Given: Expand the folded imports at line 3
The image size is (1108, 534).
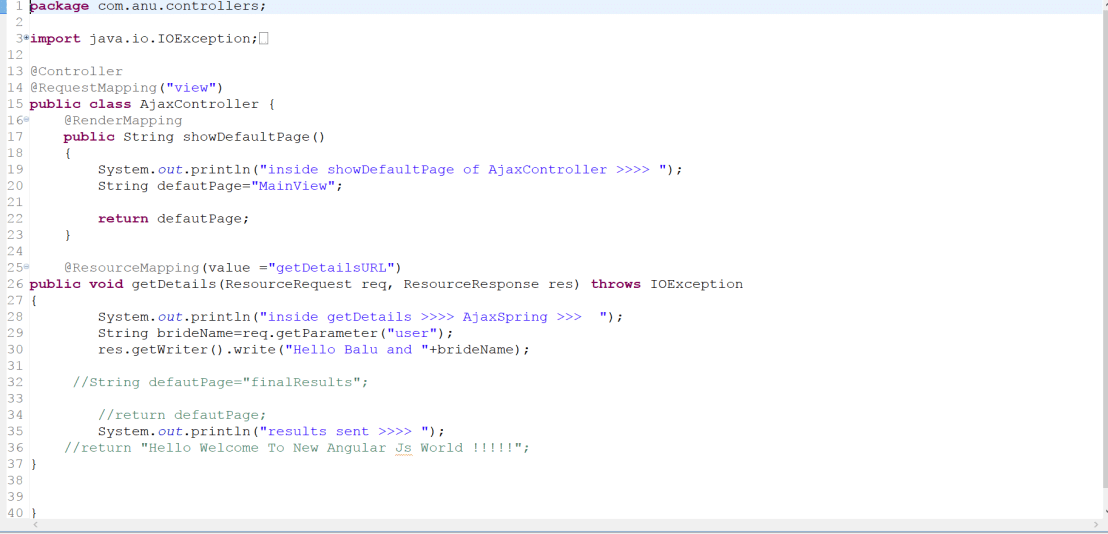Looking at the screenshot, I should click(26, 39).
